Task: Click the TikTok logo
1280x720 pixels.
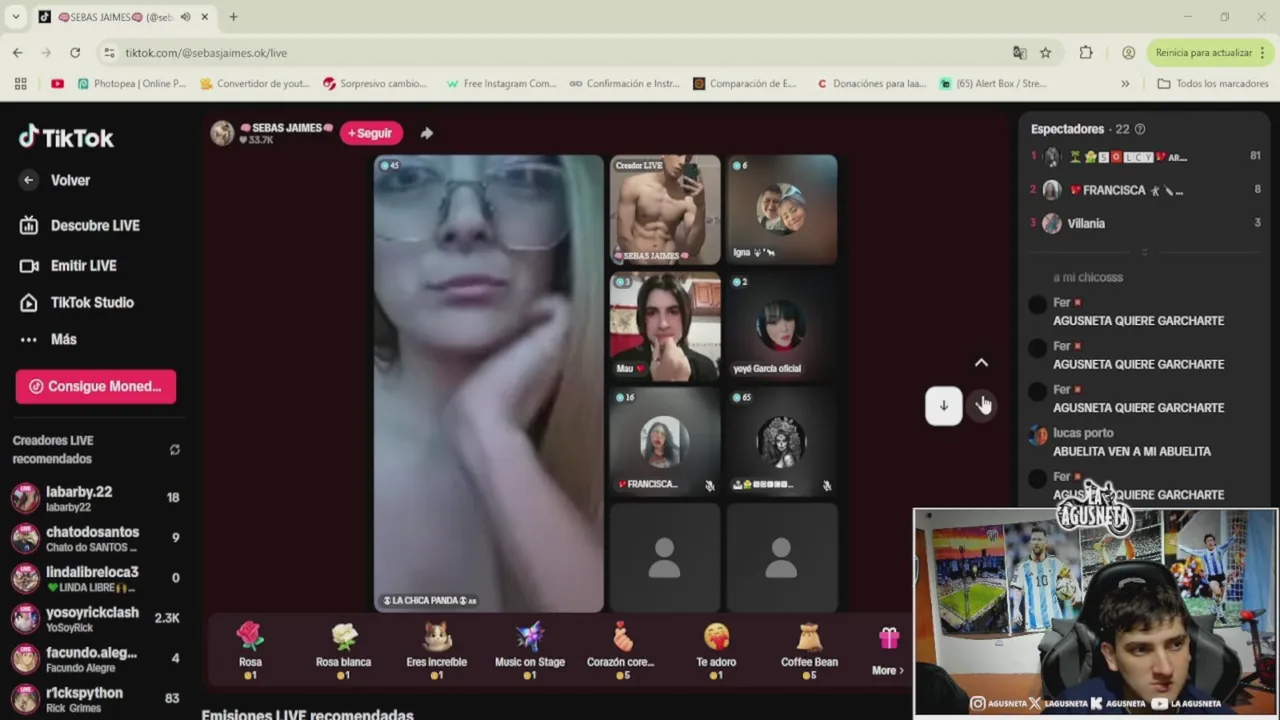Action: [x=67, y=137]
